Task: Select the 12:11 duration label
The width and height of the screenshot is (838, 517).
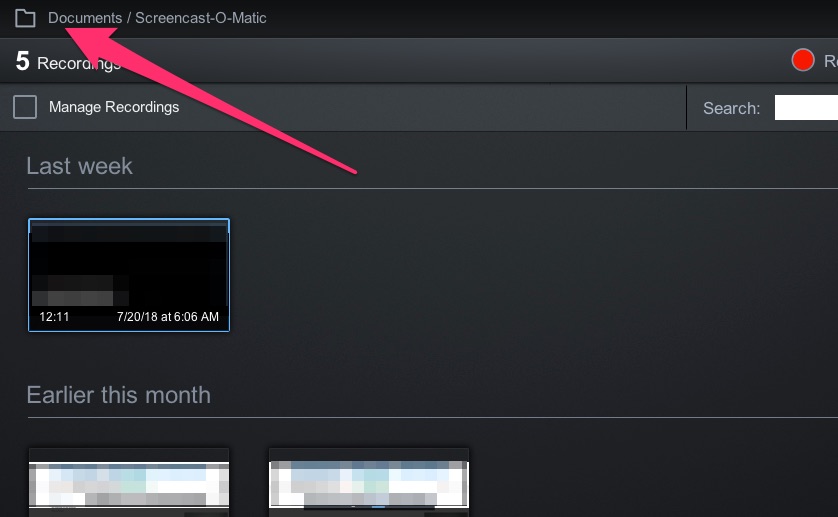Action: click(54, 317)
